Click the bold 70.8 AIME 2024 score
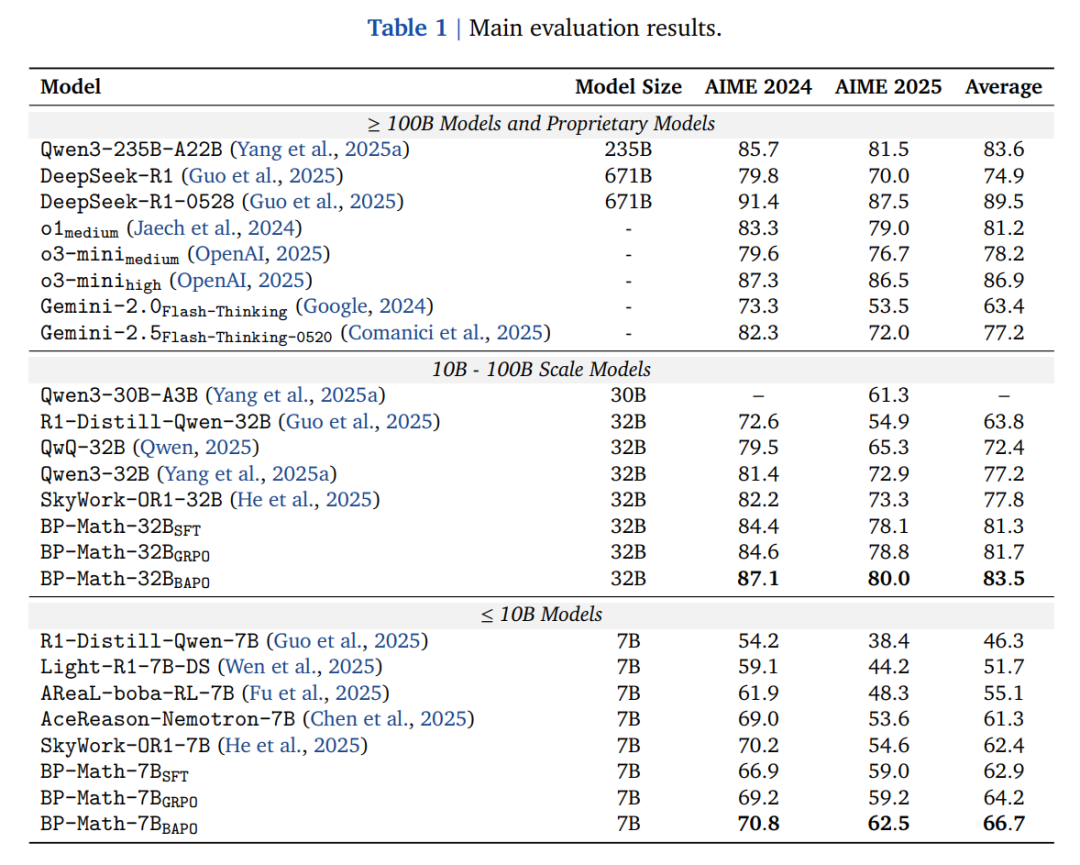 758,824
